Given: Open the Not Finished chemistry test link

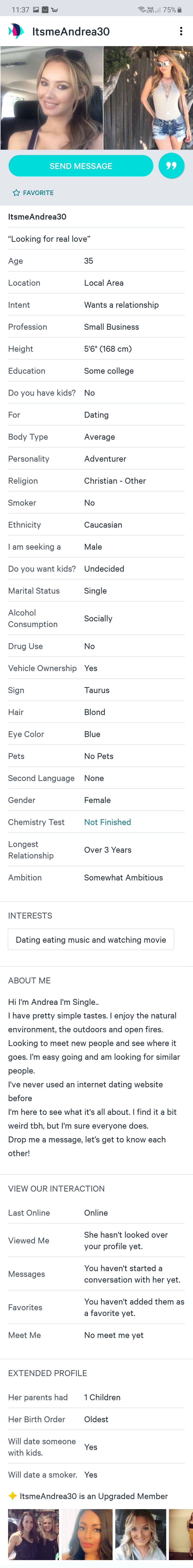Looking at the screenshot, I should (107, 822).
